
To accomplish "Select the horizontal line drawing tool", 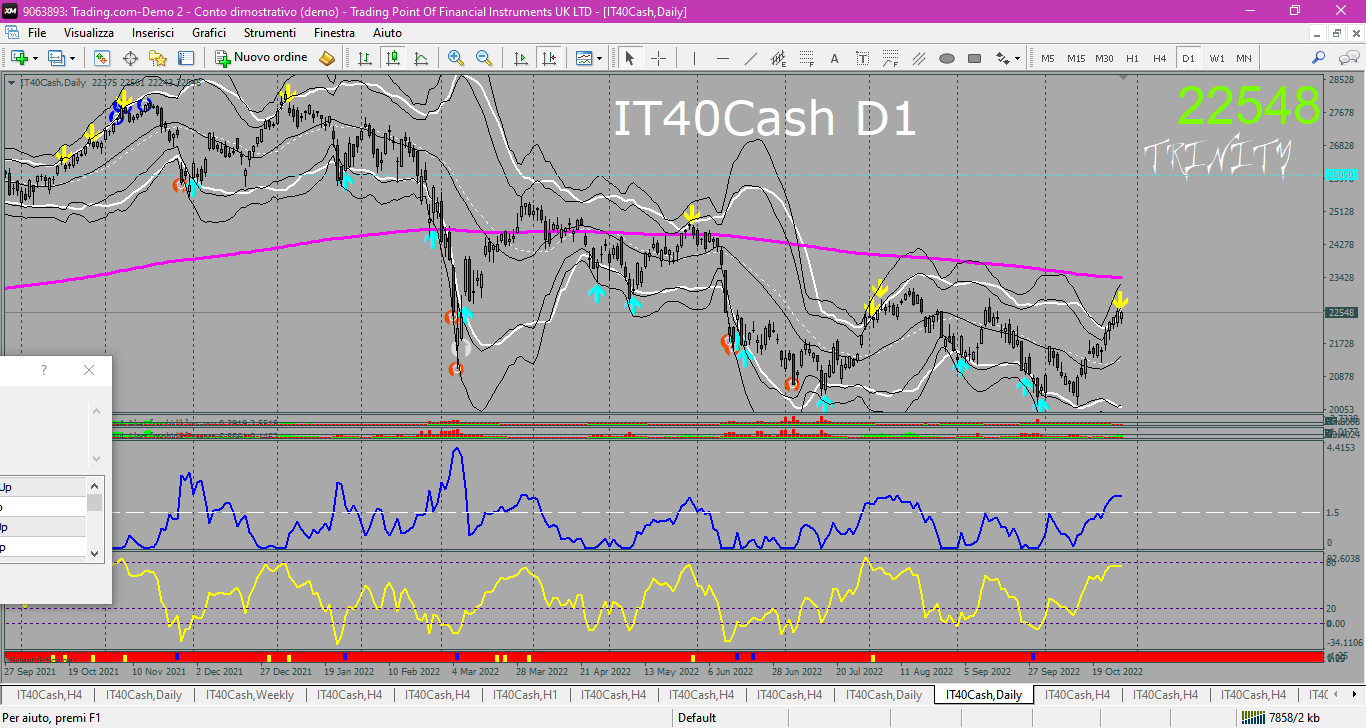I will pyautogui.click(x=722, y=58).
